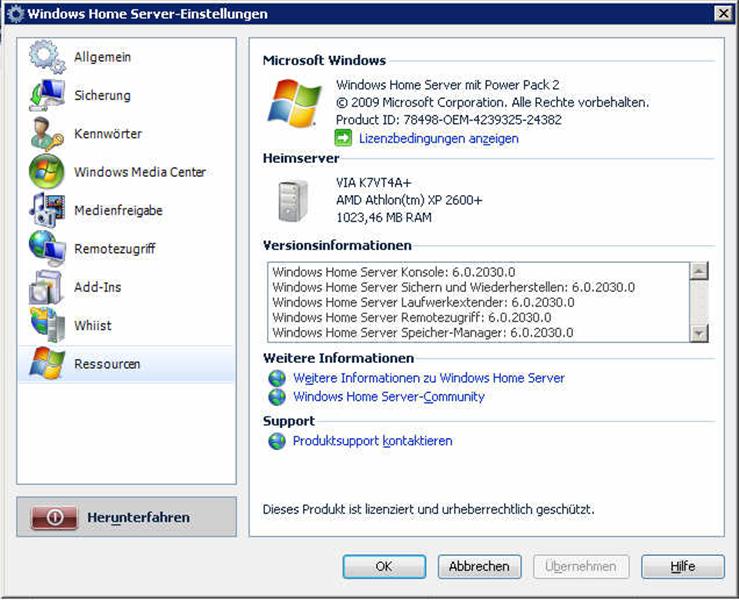Click the Allgemein gears icon
The height and width of the screenshot is (600, 739).
pos(47,57)
